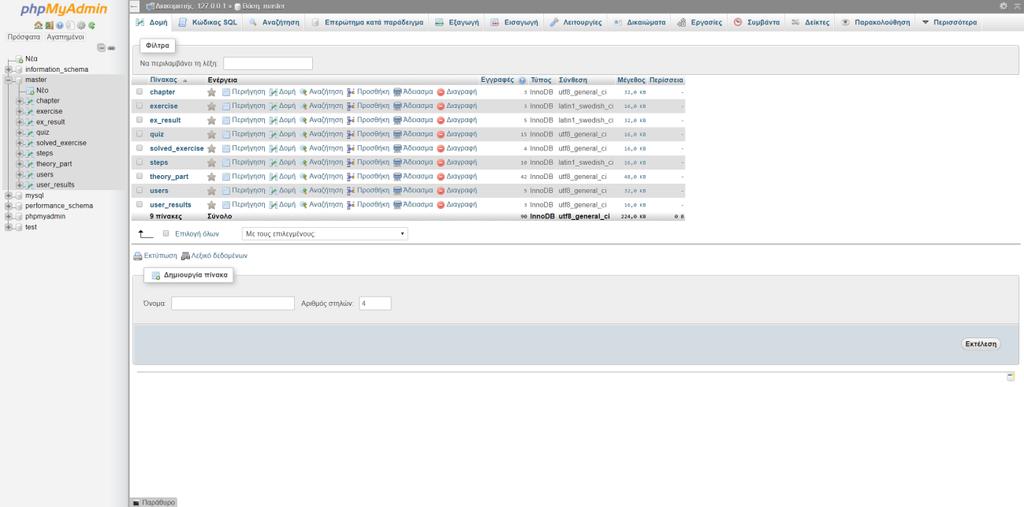Expand the chapter table in sidebar tree

tap(20, 101)
